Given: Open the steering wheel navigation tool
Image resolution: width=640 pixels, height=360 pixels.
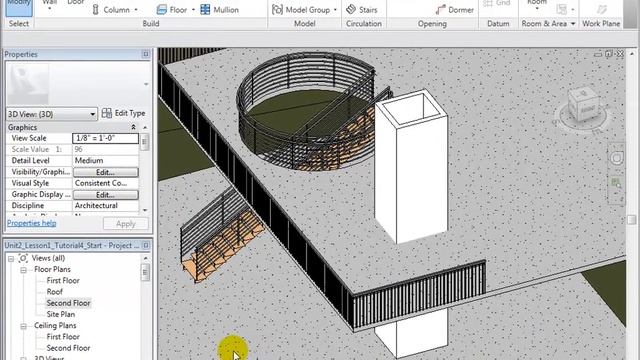Looking at the screenshot, I should [x=616, y=158].
